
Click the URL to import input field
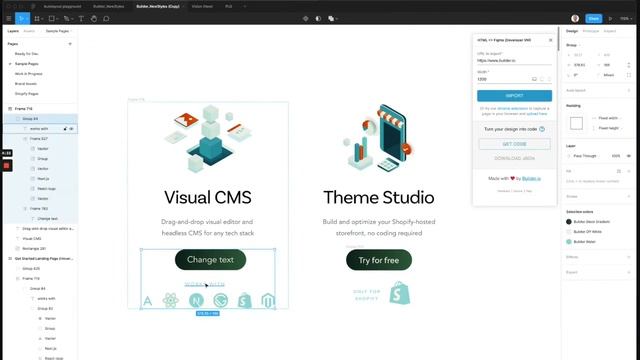(x=514, y=60)
